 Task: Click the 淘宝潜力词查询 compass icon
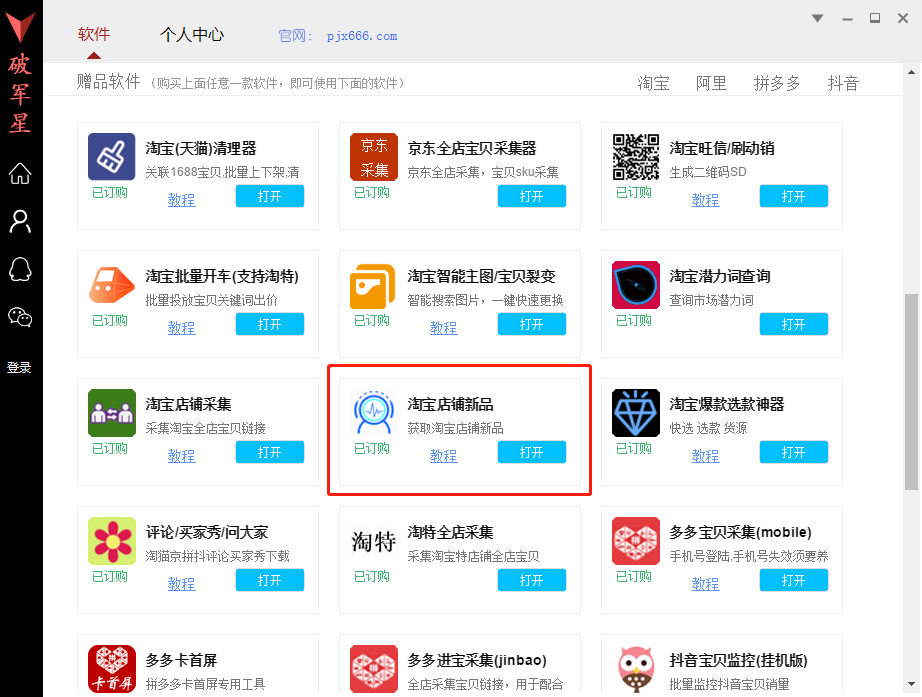(636, 285)
